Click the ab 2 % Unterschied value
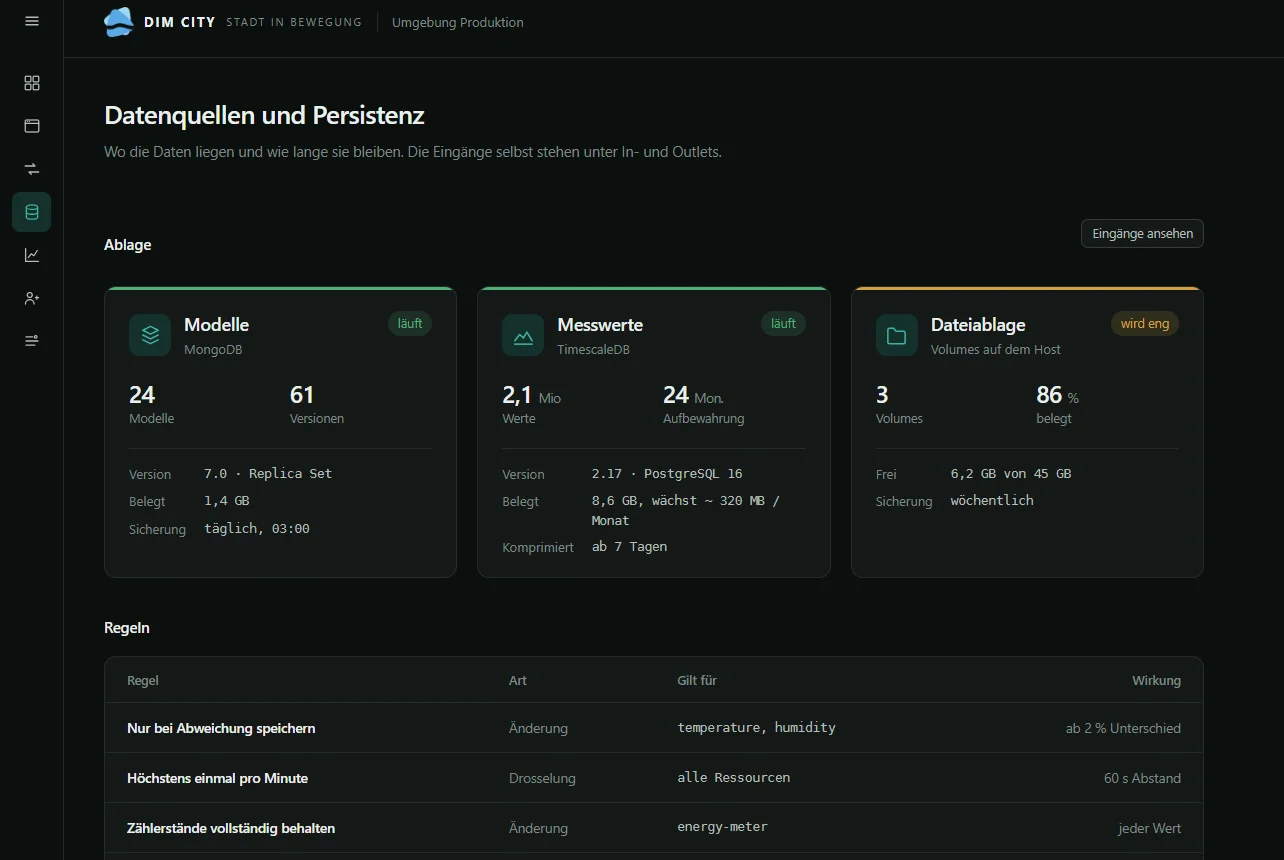The height and width of the screenshot is (860, 1284). click(1123, 728)
